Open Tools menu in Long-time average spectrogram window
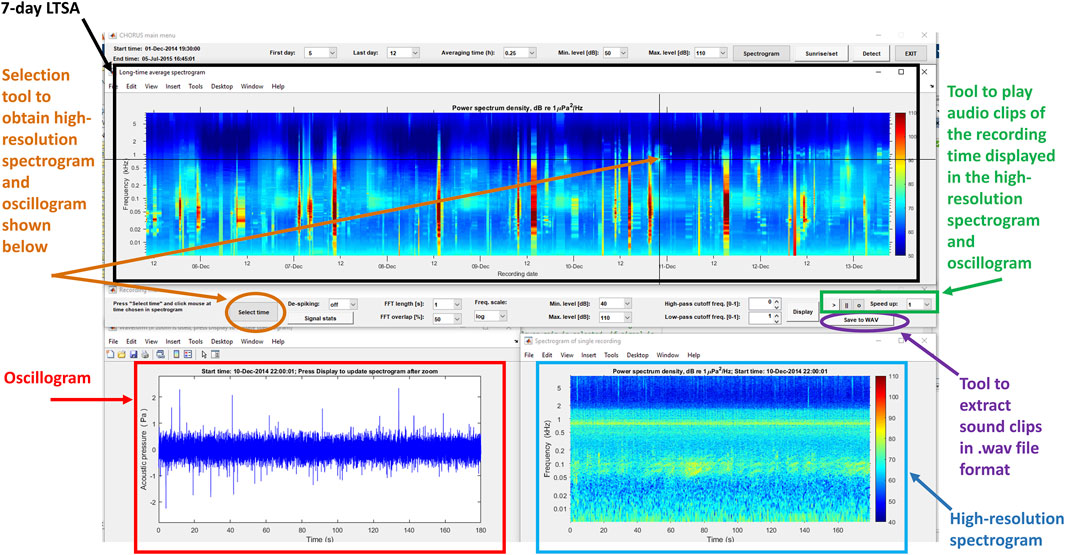The image size is (1065, 555). point(196,86)
